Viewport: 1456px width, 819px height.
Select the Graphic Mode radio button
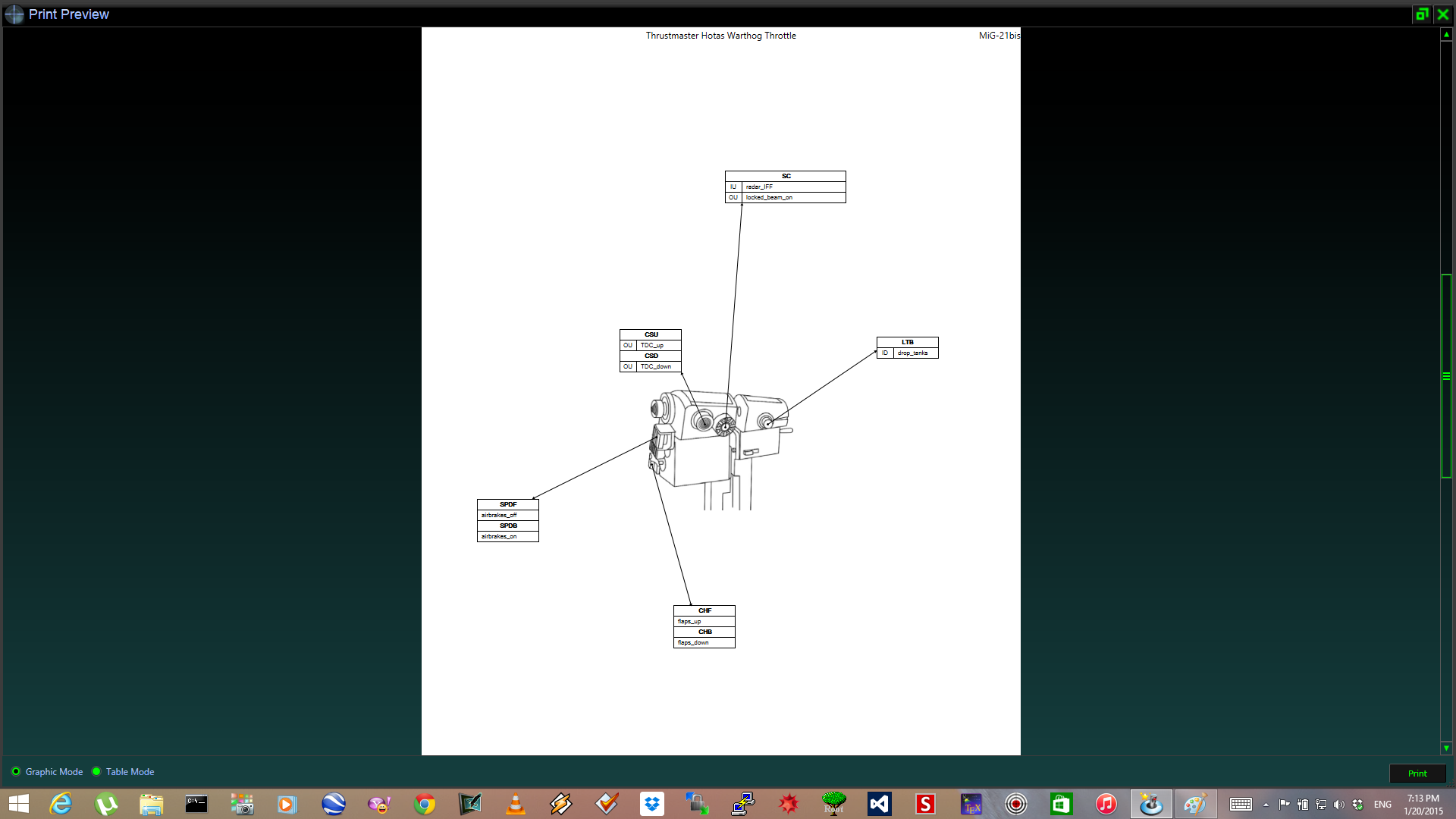tap(16, 771)
